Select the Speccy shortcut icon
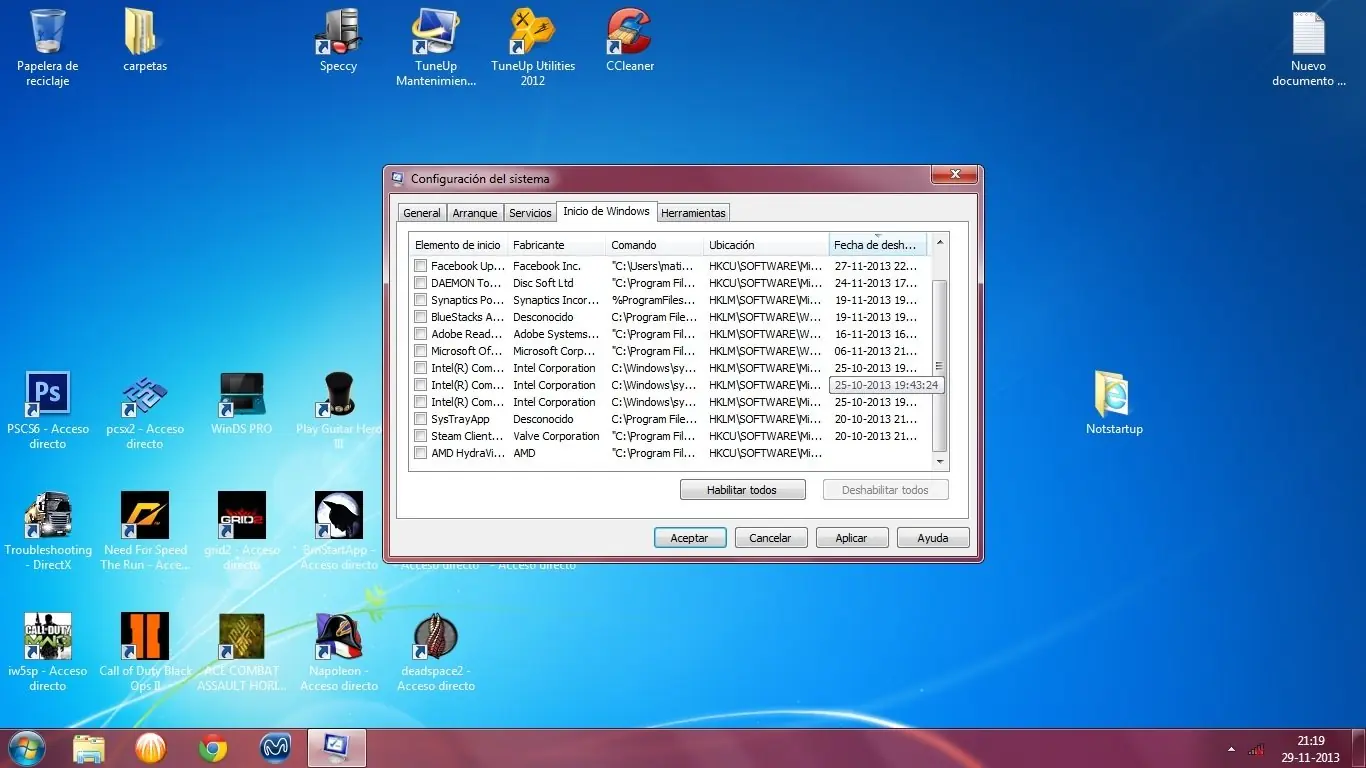The width and height of the screenshot is (1366, 768). (x=338, y=40)
